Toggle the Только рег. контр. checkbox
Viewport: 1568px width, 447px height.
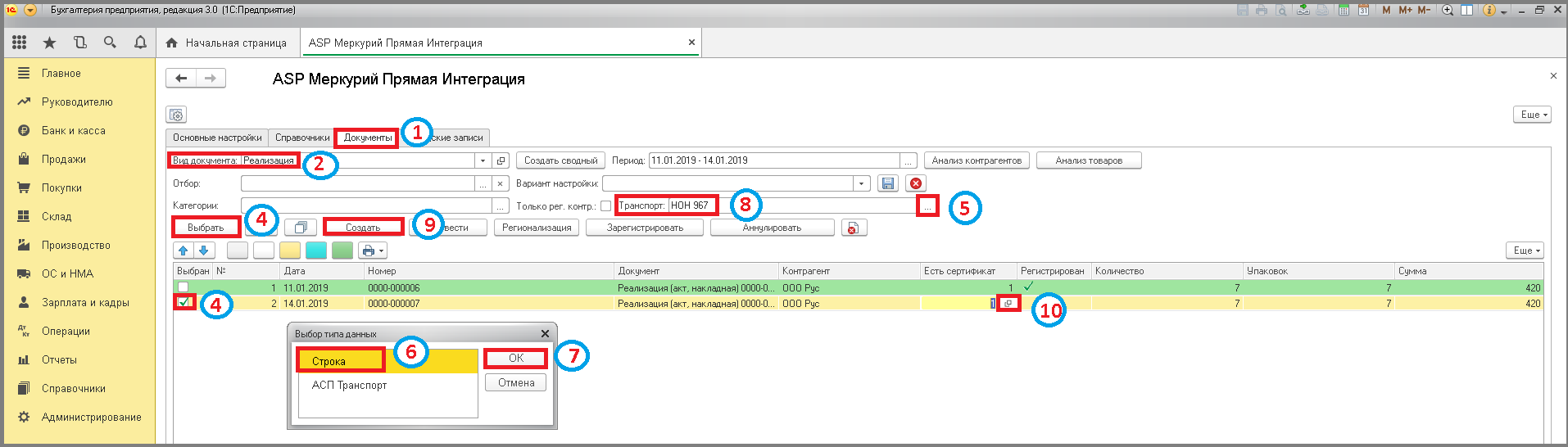[605, 206]
